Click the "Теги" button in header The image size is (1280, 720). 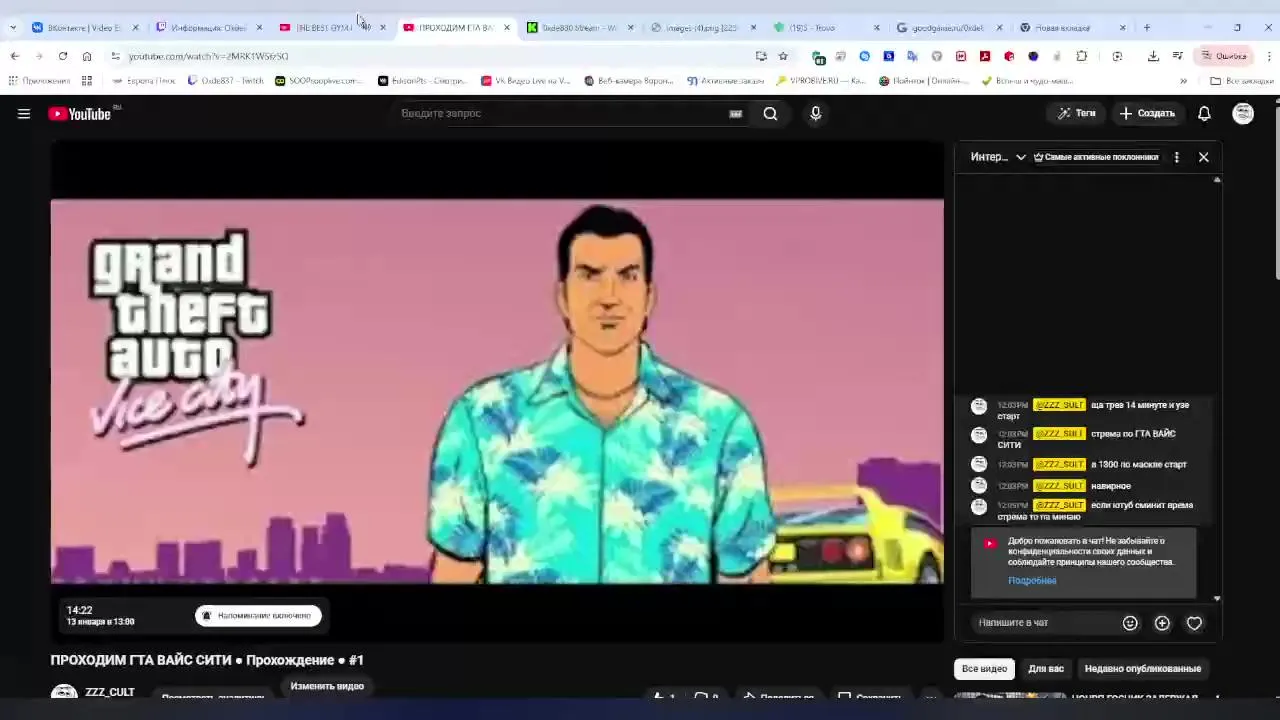[1077, 114]
